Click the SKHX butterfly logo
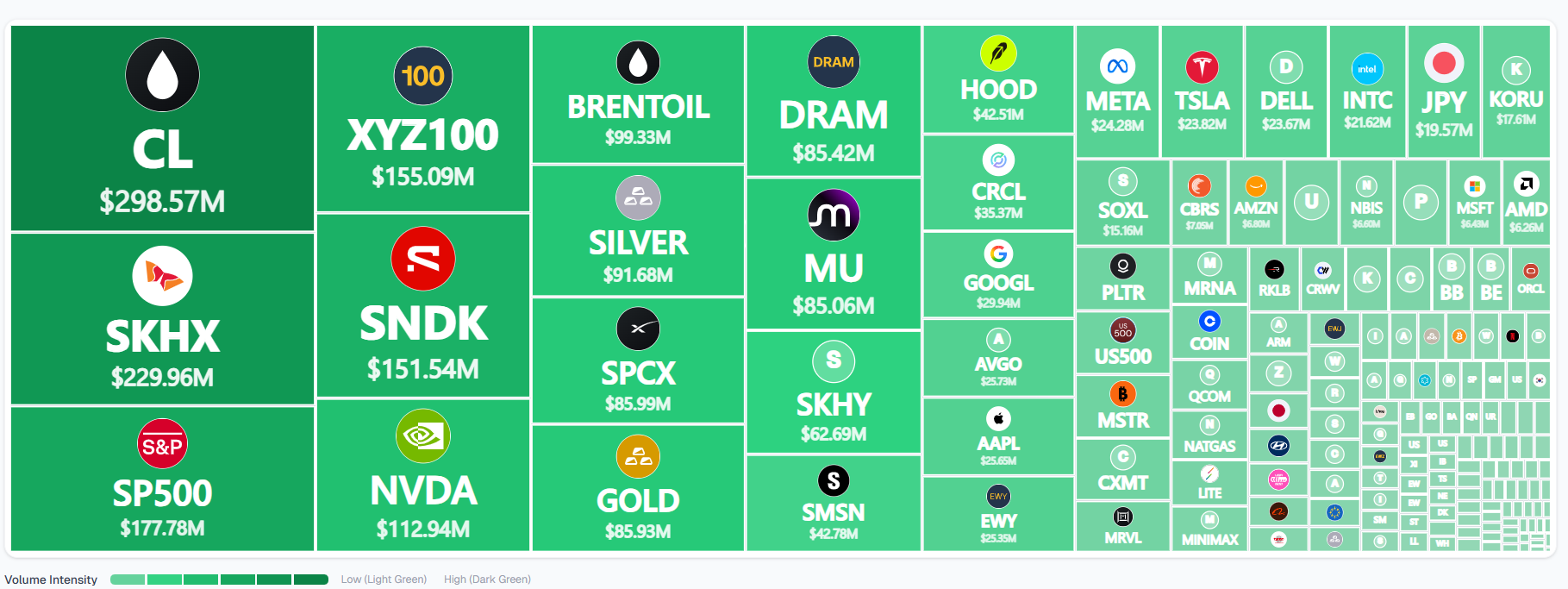 click(162, 276)
